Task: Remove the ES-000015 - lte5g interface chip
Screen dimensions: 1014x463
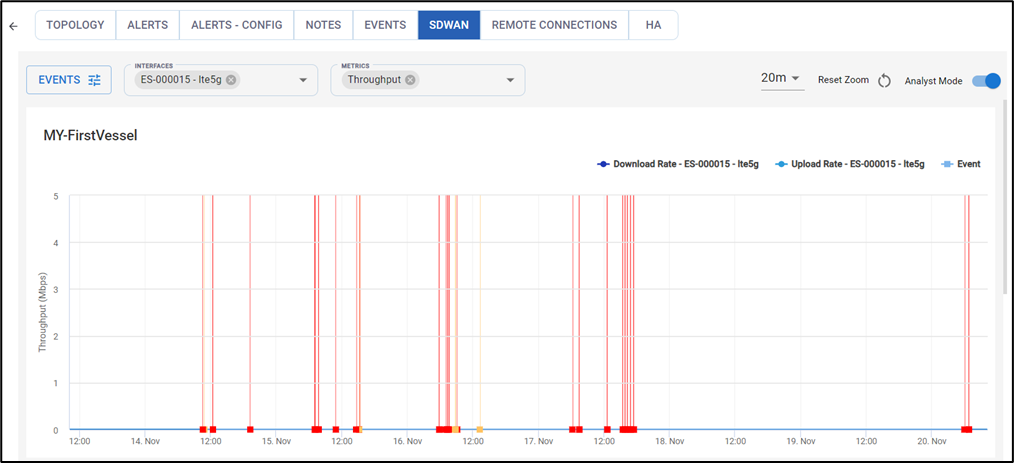Action: click(231, 80)
